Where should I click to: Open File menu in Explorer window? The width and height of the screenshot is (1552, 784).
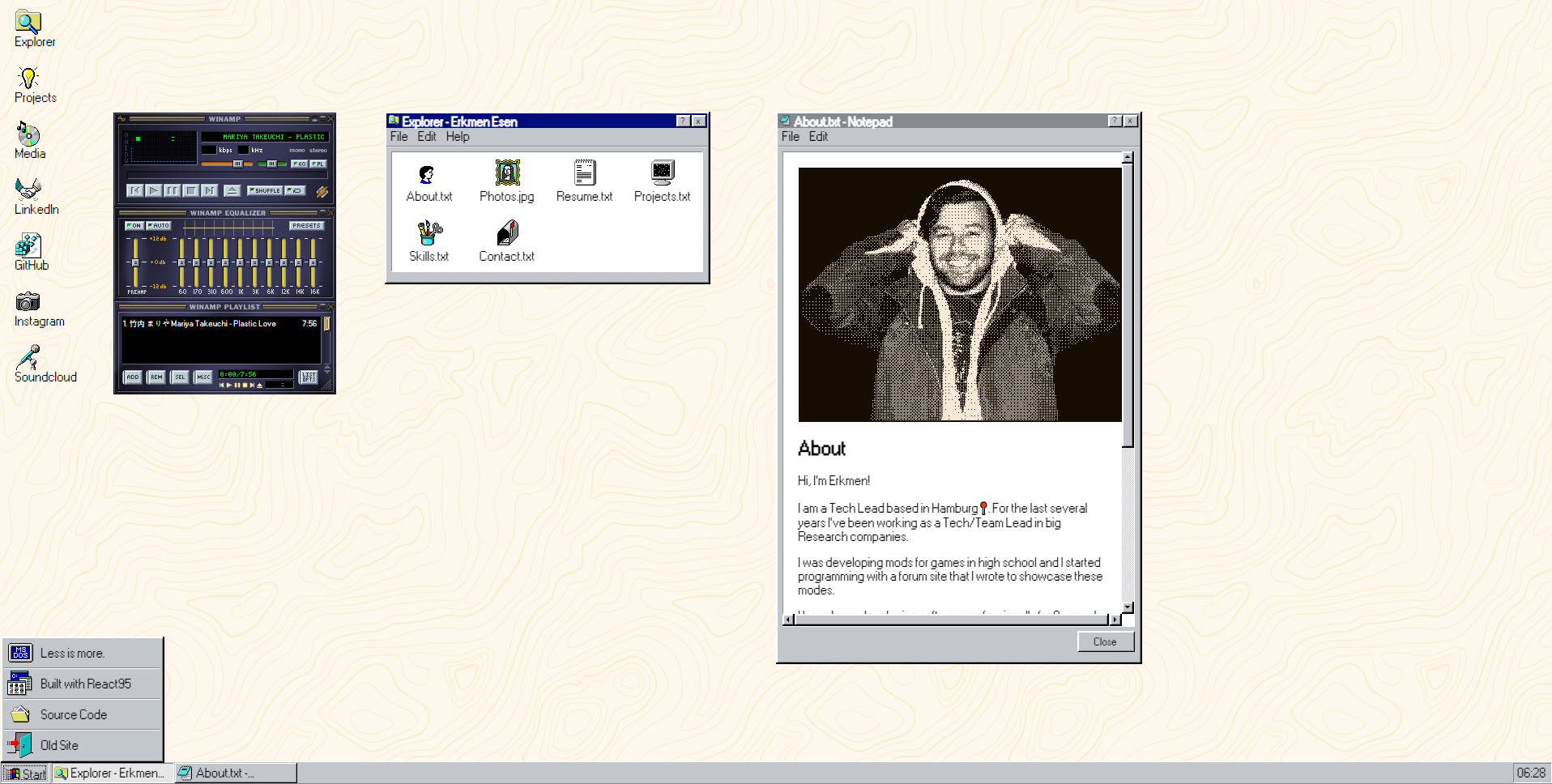point(399,137)
